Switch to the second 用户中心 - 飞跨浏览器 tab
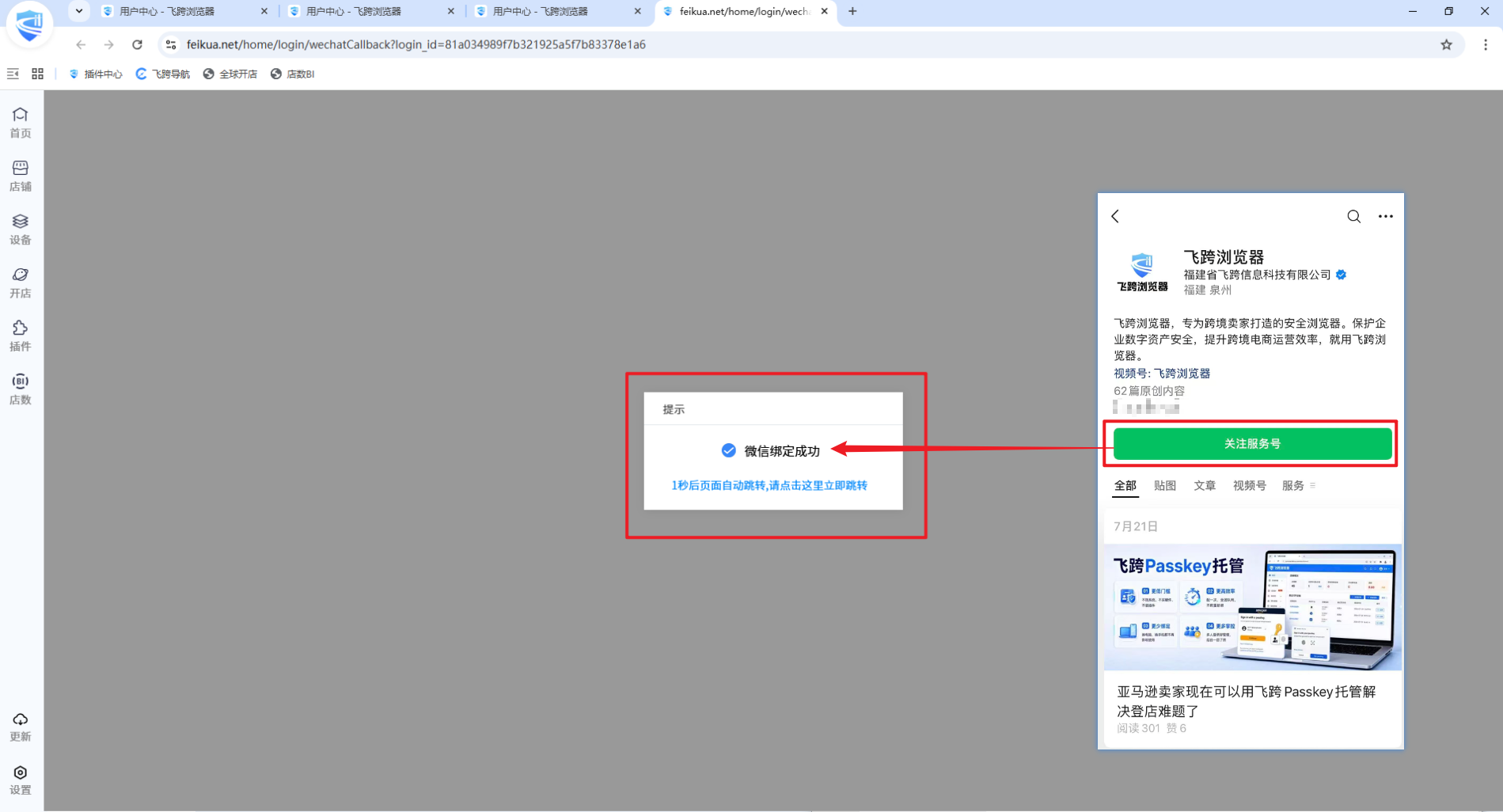This screenshot has width=1503, height=812. (371, 11)
